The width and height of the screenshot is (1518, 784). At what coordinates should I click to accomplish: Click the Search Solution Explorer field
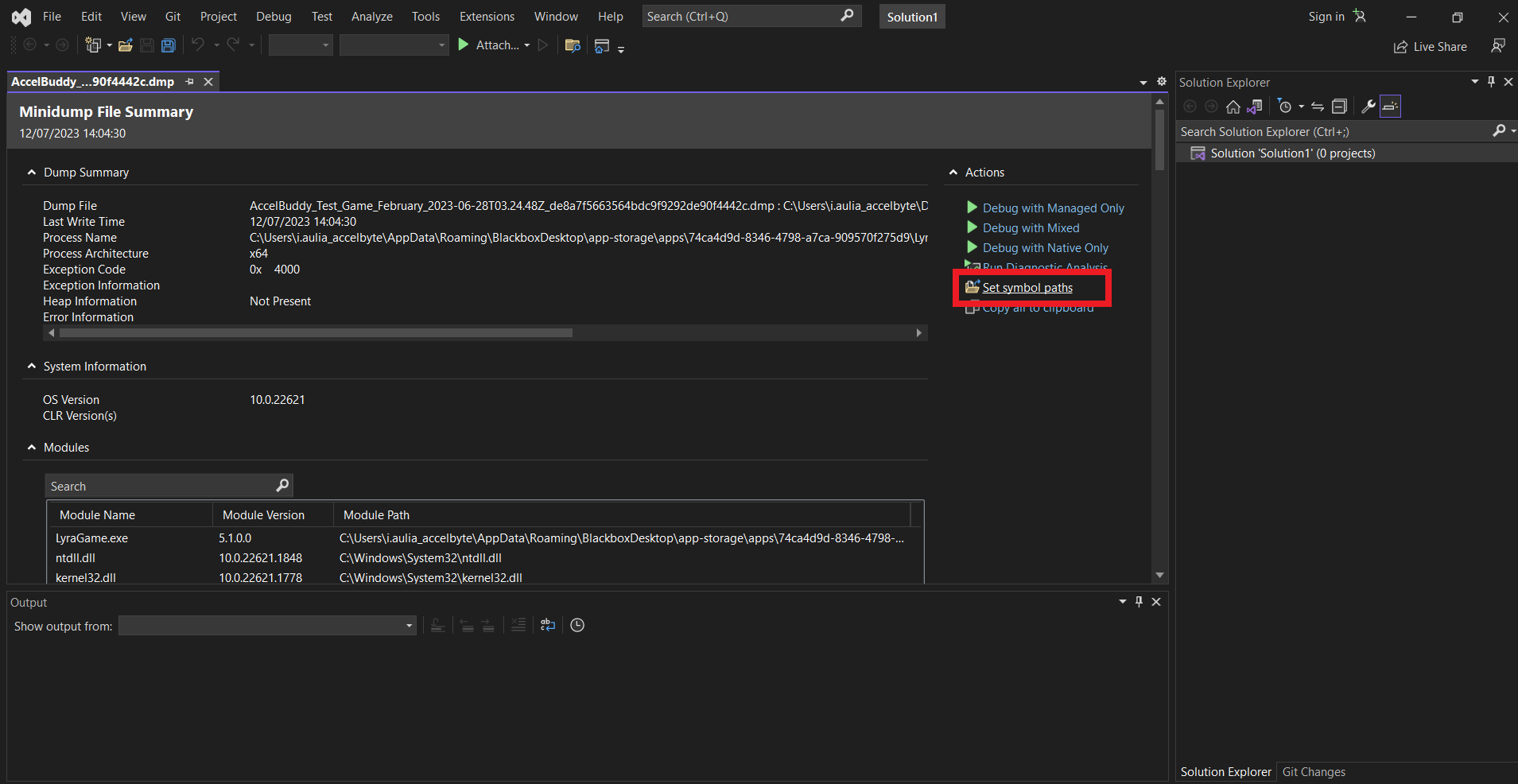(1334, 132)
